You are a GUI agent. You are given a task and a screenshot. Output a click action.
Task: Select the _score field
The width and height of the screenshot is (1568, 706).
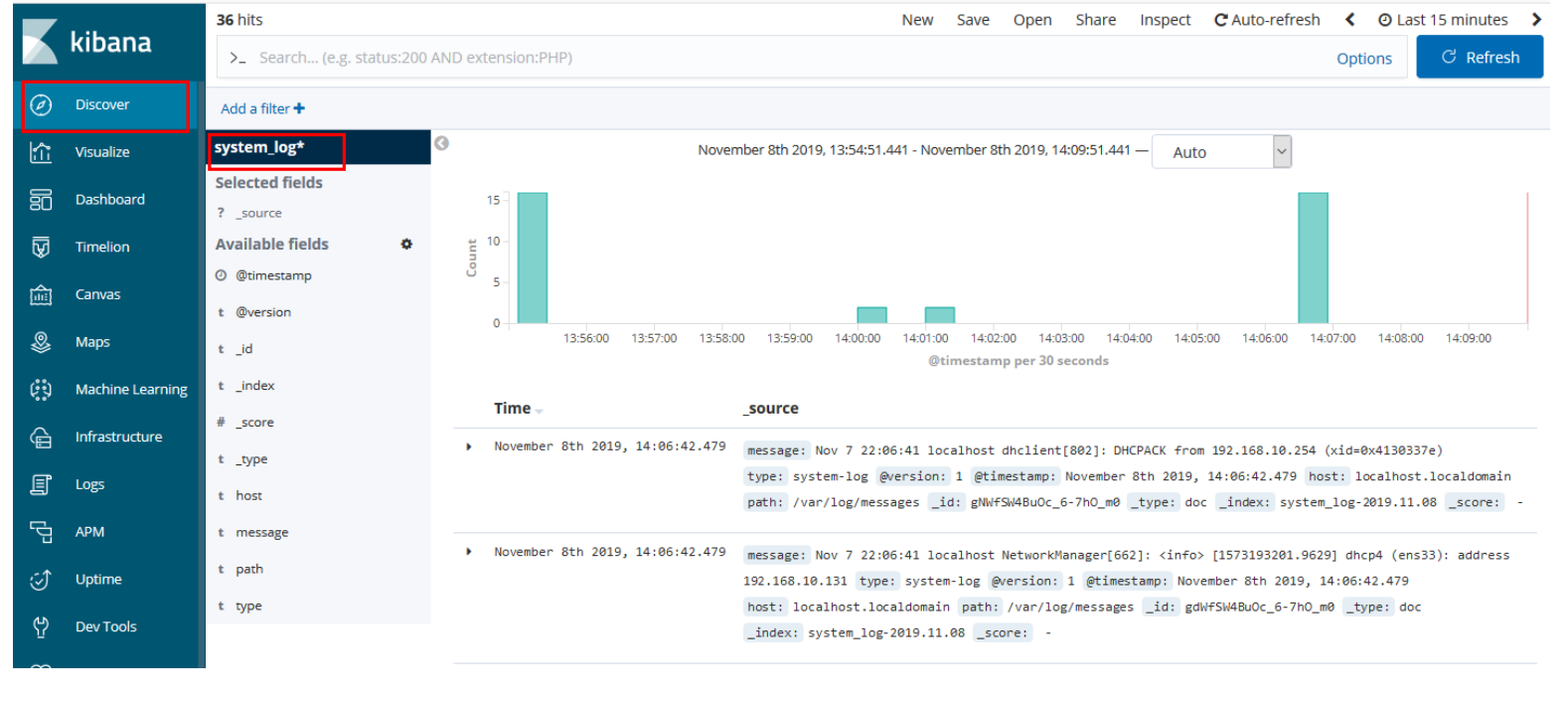(x=255, y=423)
